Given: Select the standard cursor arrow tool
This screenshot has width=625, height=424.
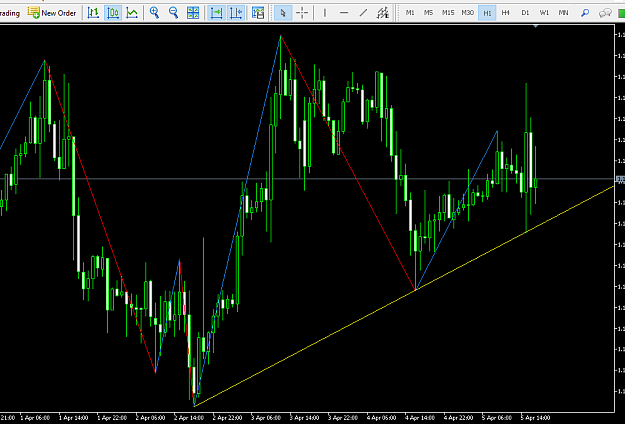Looking at the screenshot, I should 283,13.
